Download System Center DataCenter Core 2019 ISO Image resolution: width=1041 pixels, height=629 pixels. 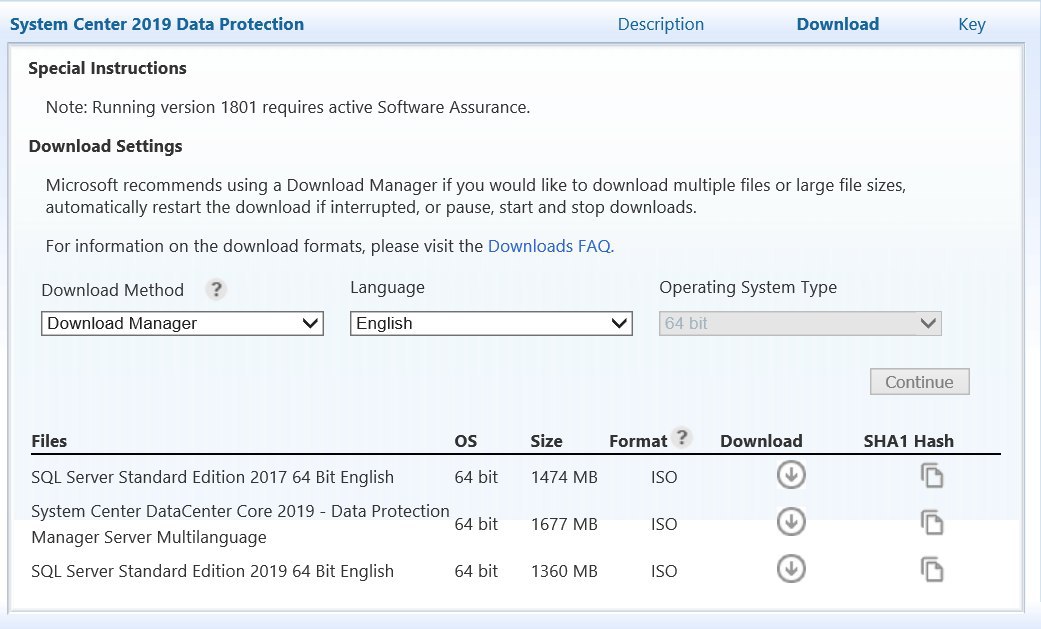coord(791,522)
